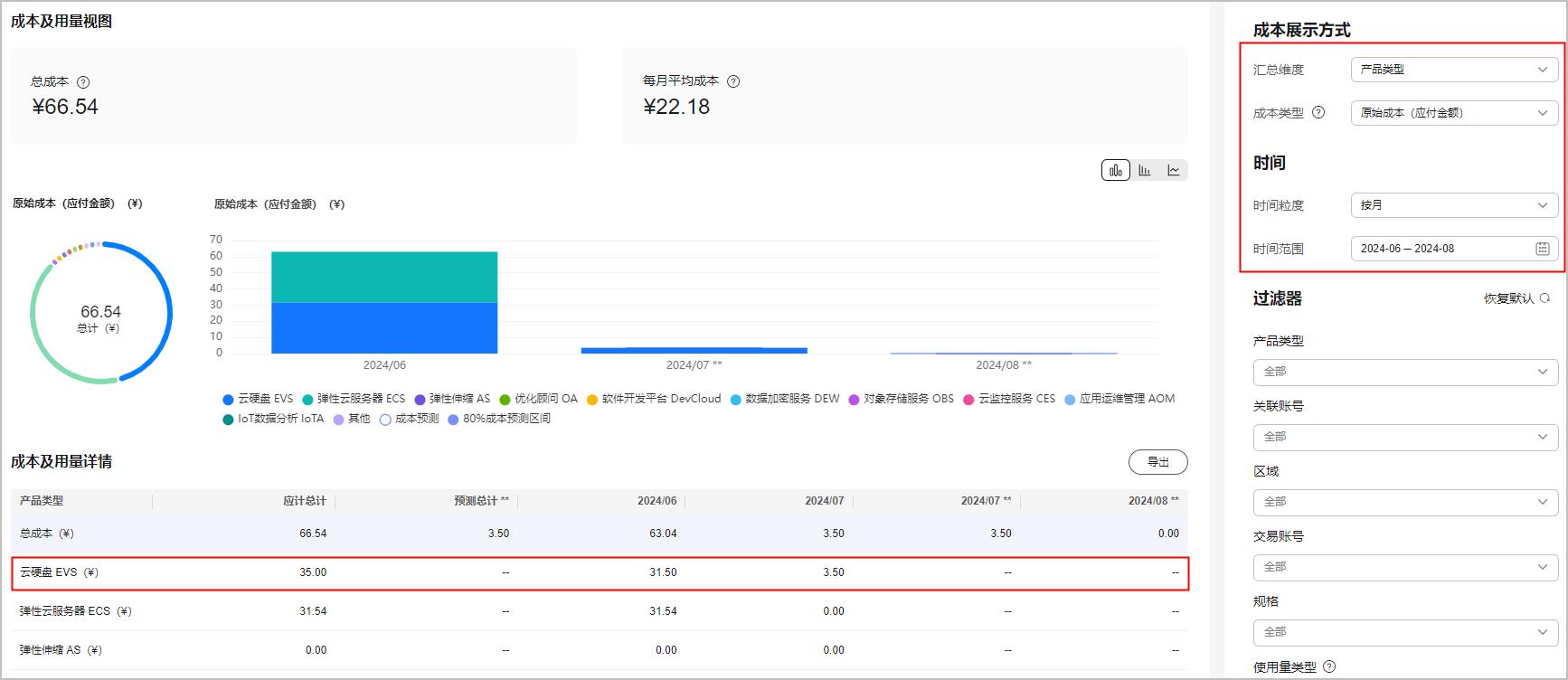The width and height of the screenshot is (1568, 680).
Task: Open help tooltip next to 使用量类型
Action: 1329,666
